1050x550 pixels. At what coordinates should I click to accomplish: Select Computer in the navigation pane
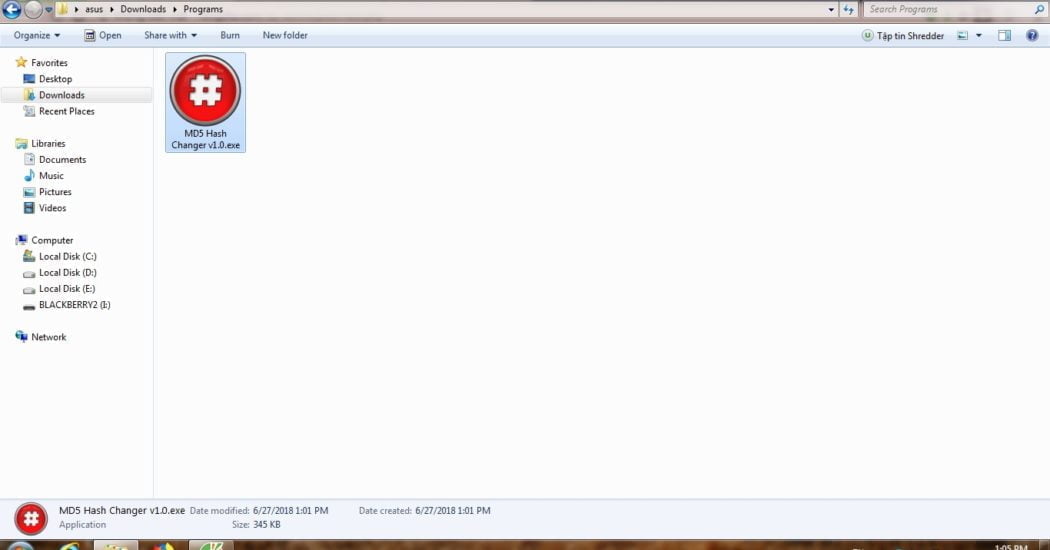point(52,240)
